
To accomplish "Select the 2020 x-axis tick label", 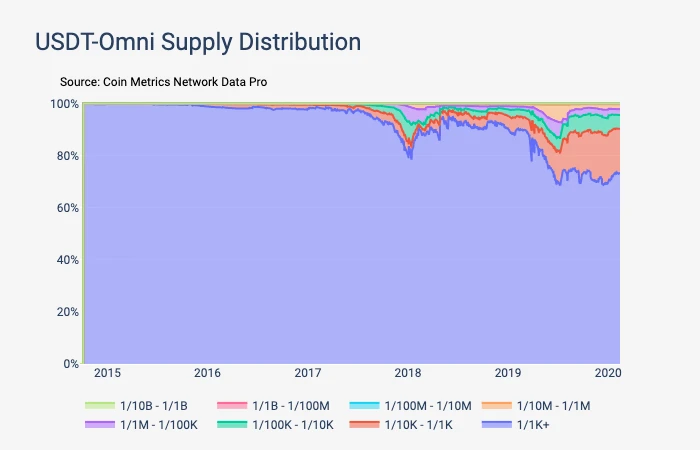I will (x=608, y=373).
